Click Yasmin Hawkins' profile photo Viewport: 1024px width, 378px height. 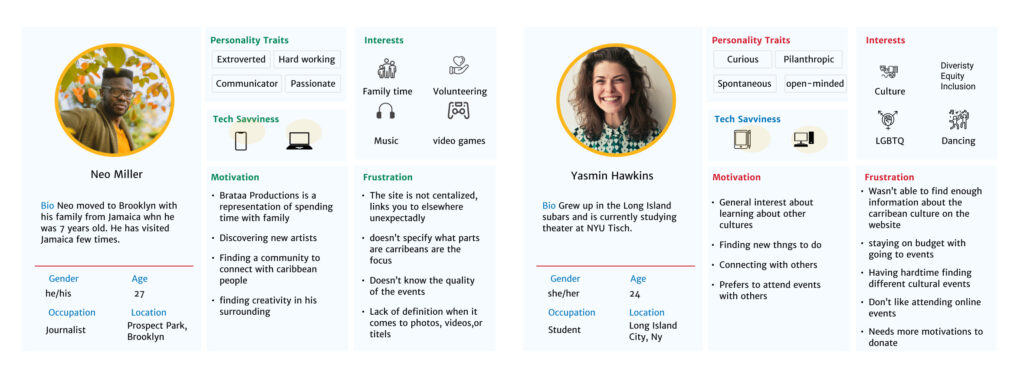tap(616, 100)
